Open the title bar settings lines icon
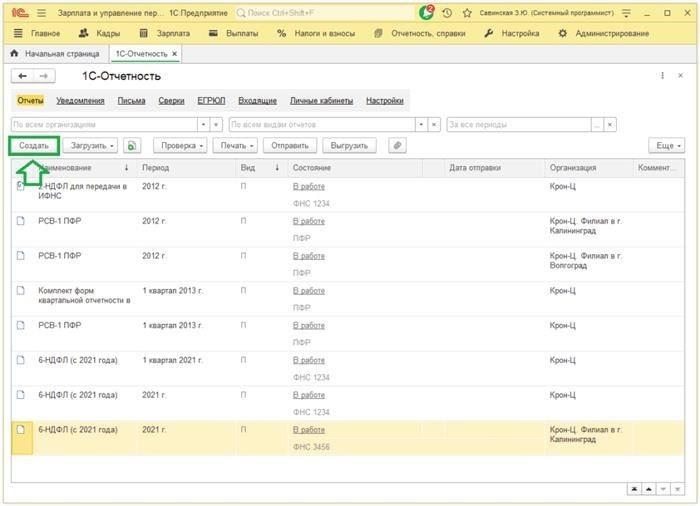Screen dimensions: 700x506 pyautogui.click(x=626, y=13)
